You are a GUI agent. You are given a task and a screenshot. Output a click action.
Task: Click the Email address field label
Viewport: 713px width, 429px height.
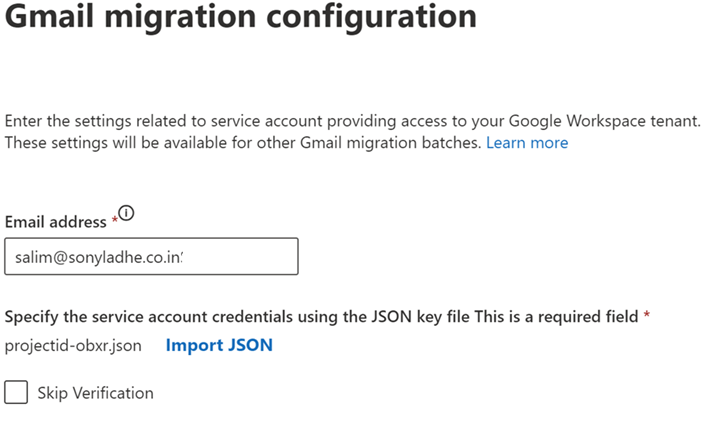(55, 222)
